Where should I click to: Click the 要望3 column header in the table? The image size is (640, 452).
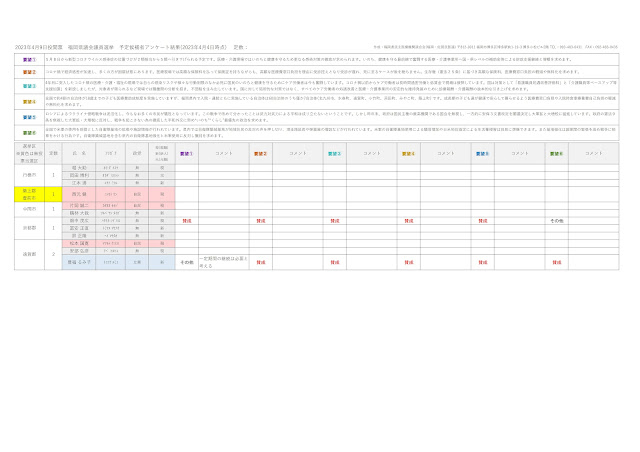point(334,154)
